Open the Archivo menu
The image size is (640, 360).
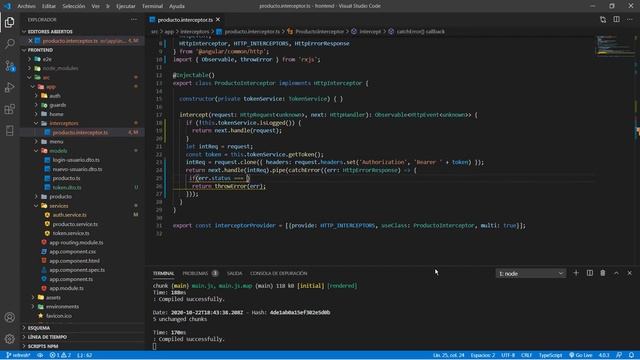27,6
